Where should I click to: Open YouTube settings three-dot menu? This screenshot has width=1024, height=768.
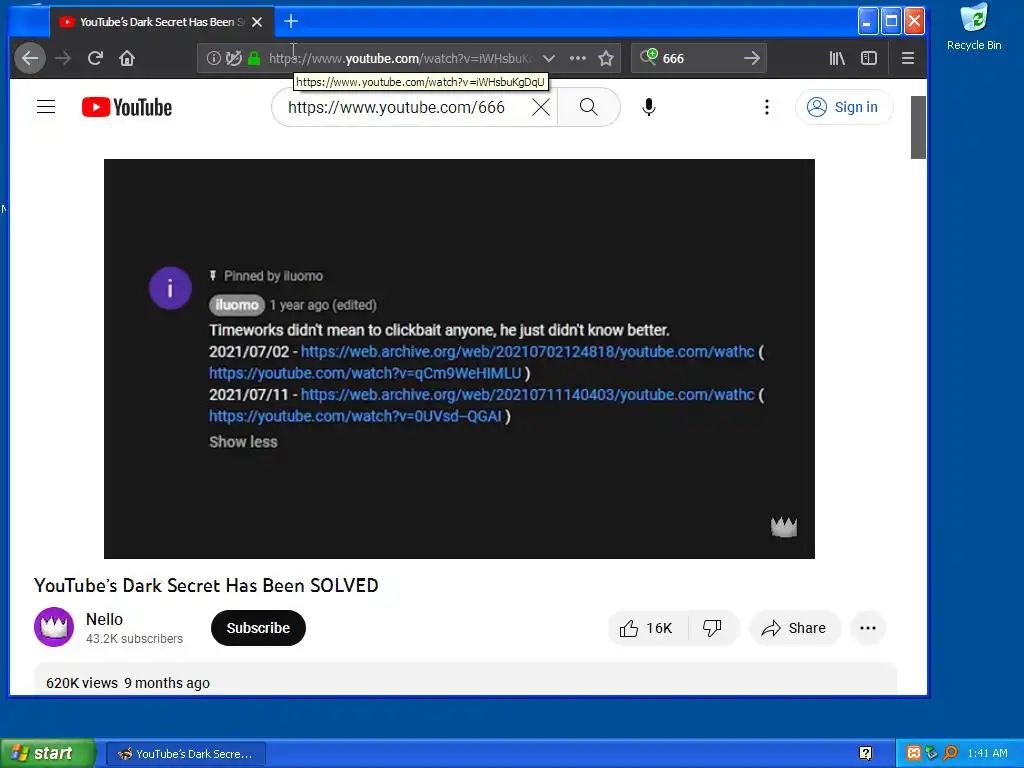767,107
